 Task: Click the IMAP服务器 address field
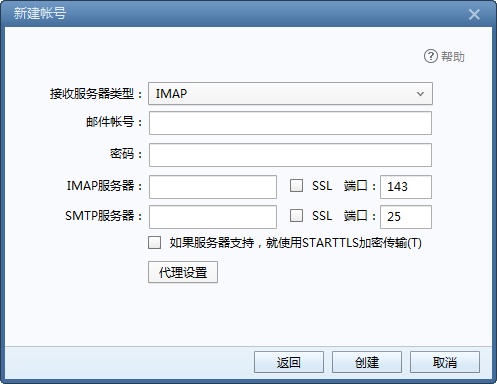213,187
